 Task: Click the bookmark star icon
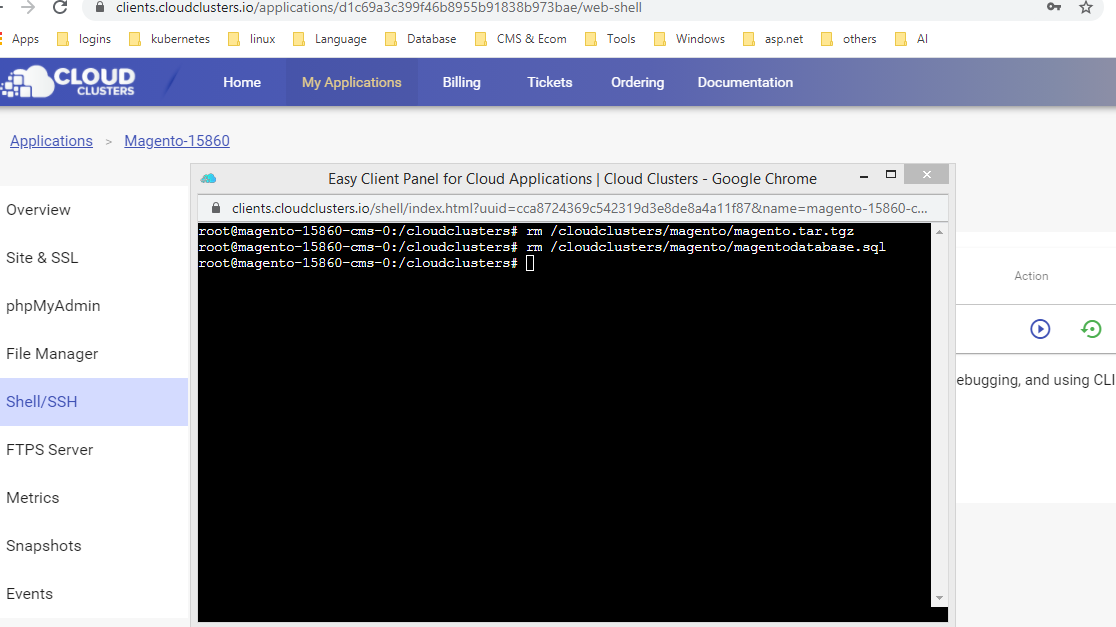(1086, 8)
